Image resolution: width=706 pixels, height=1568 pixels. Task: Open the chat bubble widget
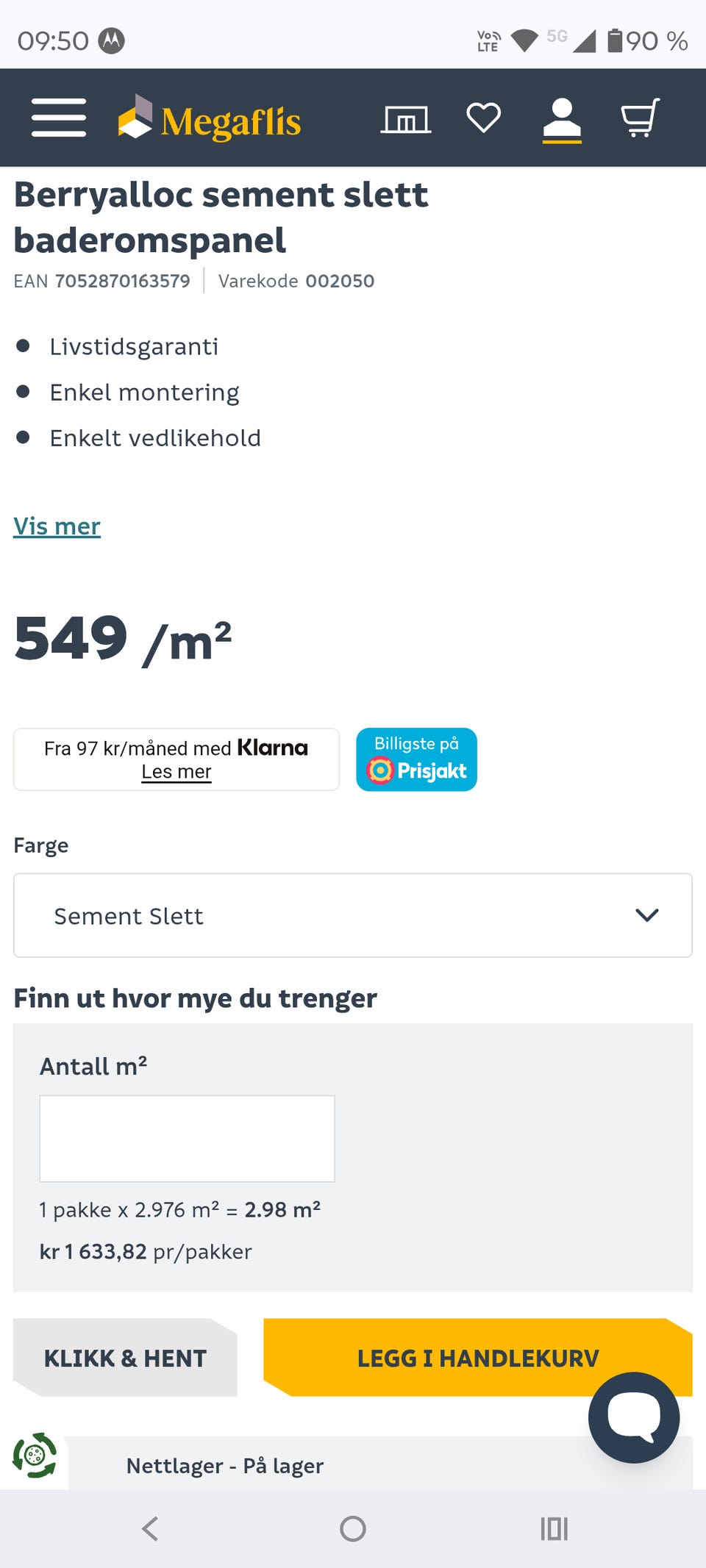634,1417
